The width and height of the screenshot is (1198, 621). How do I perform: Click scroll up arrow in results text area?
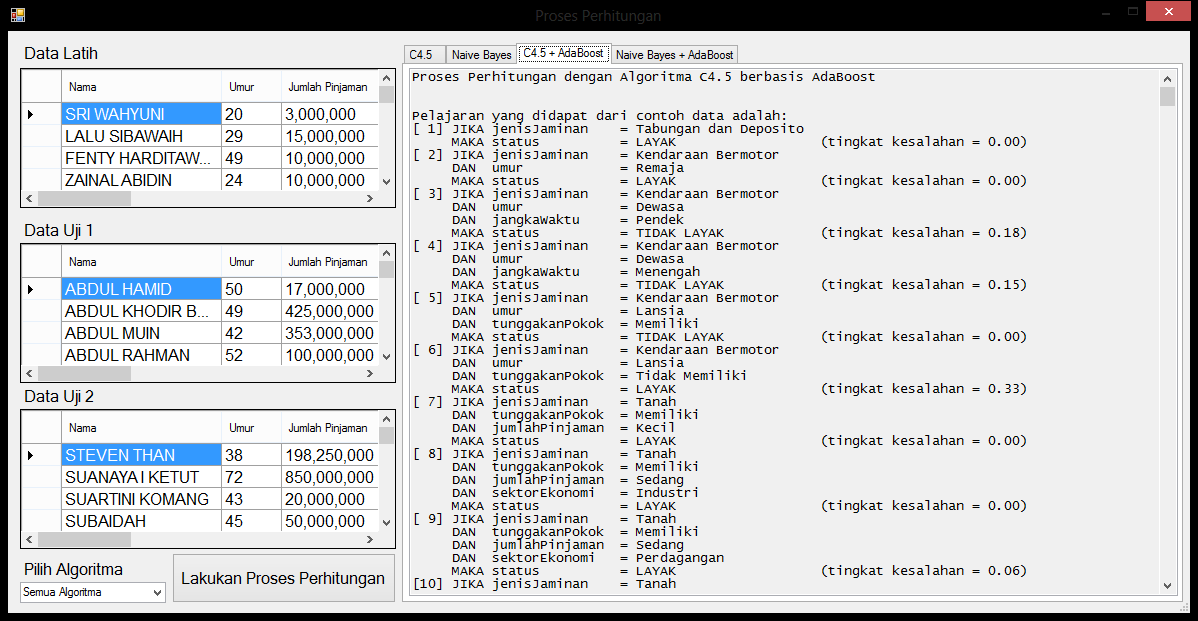[x=1167, y=78]
